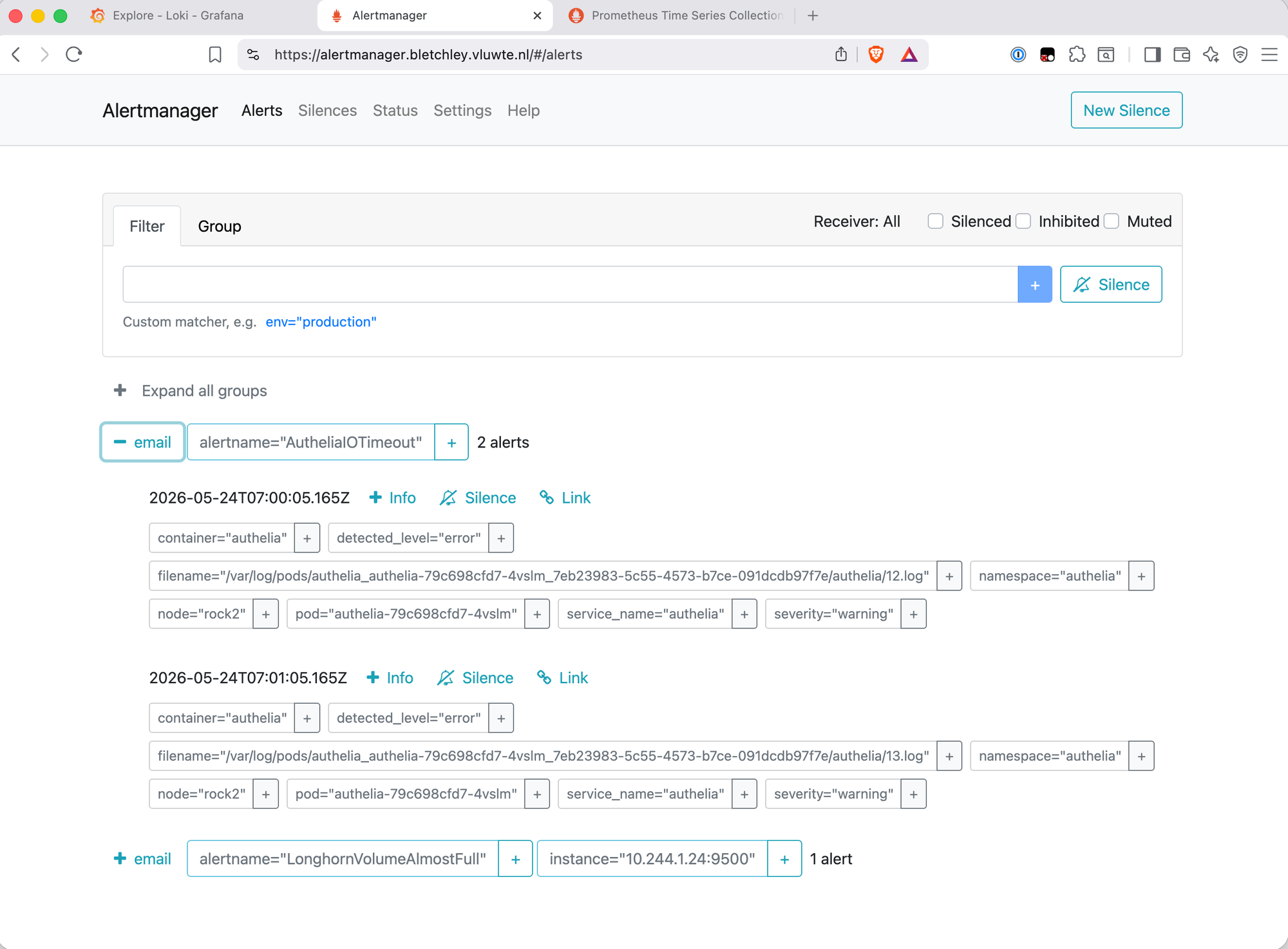This screenshot has width=1288, height=949.
Task: Collapse the AutheliaIOTimeout email group
Action: click(142, 442)
